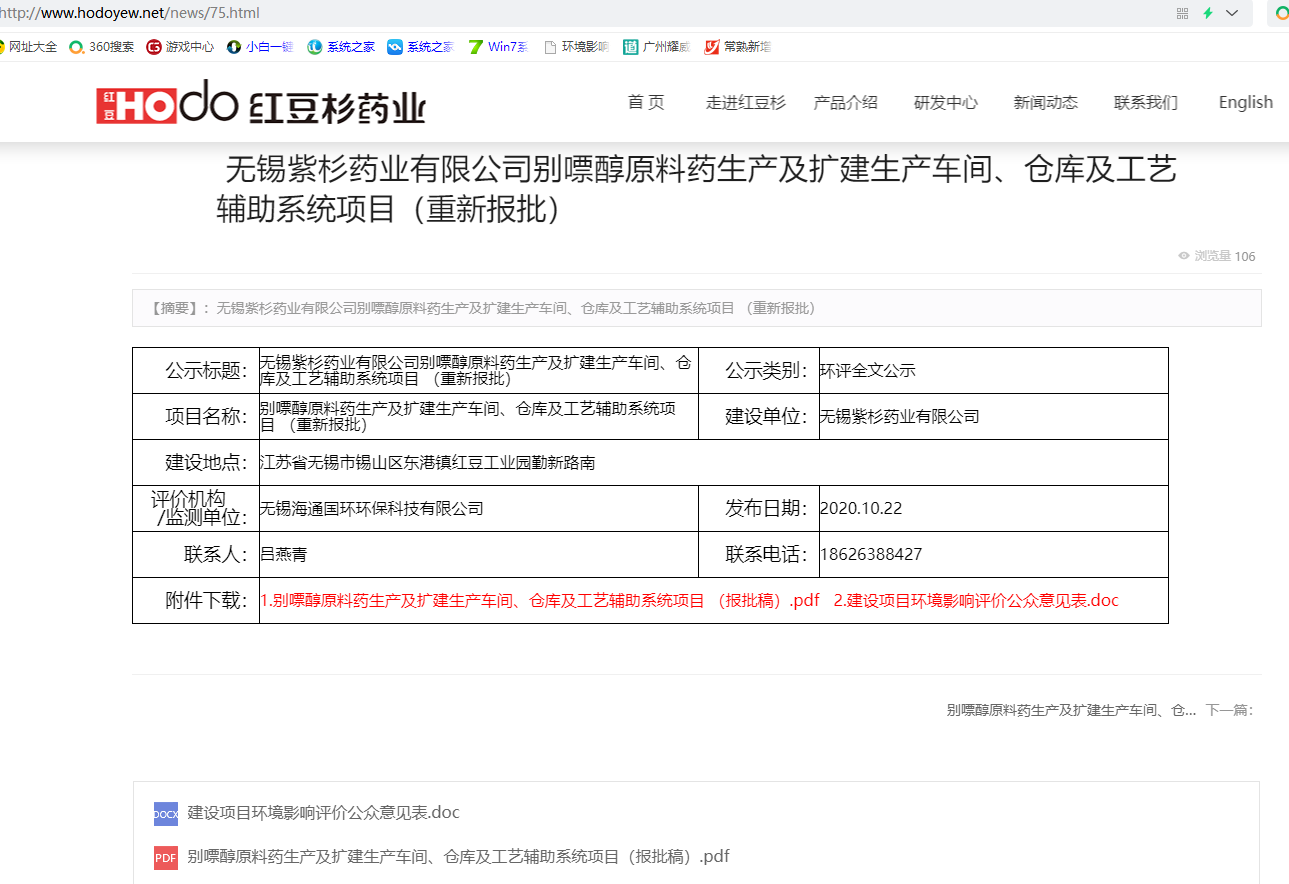Click the 下一篇 label
1289x884 pixels.
1229,710
